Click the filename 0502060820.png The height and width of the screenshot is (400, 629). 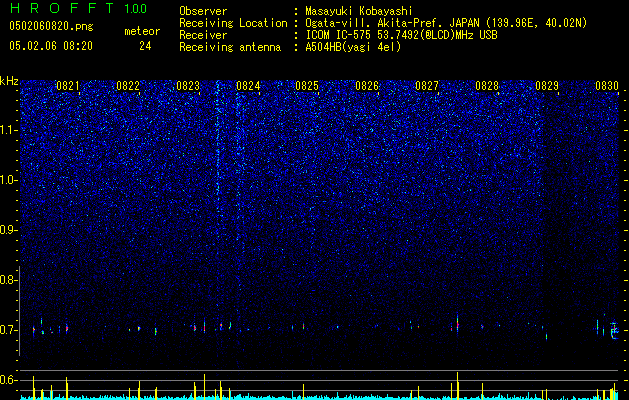tap(51, 27)
